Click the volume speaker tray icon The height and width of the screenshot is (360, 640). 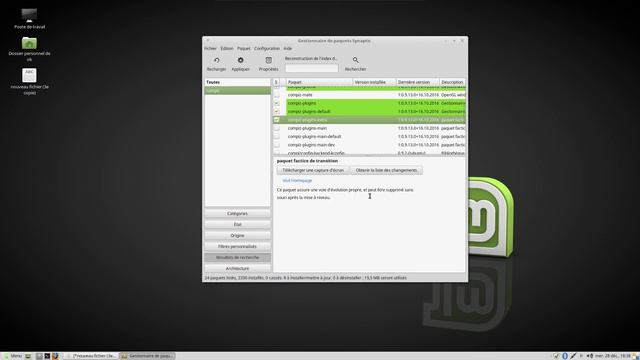pyautogui.click(x=590, y=356)
